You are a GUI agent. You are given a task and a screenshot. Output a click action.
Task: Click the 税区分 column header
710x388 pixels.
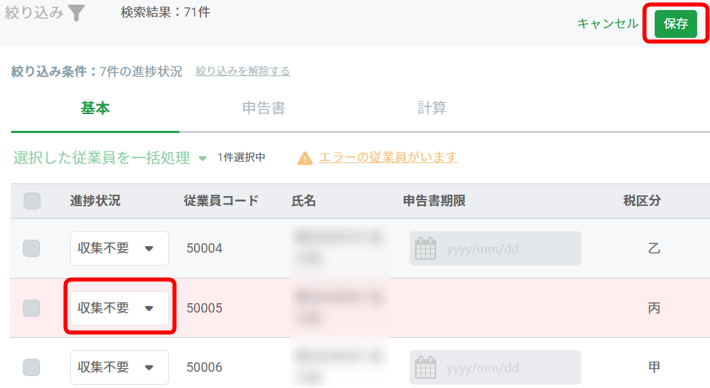[x=642, y=201]
